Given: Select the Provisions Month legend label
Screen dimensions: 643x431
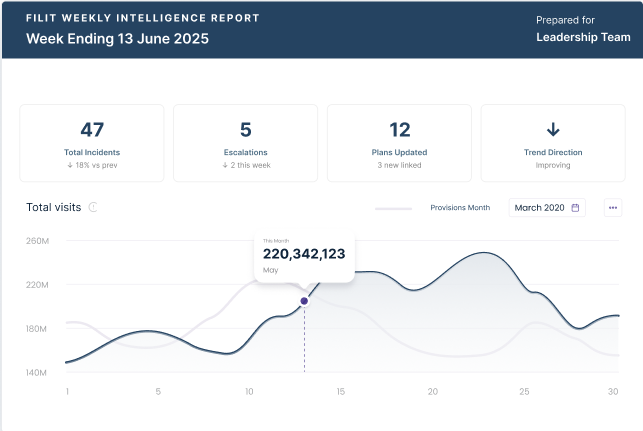Looking at the screenshot, I should tap(460, 208).
